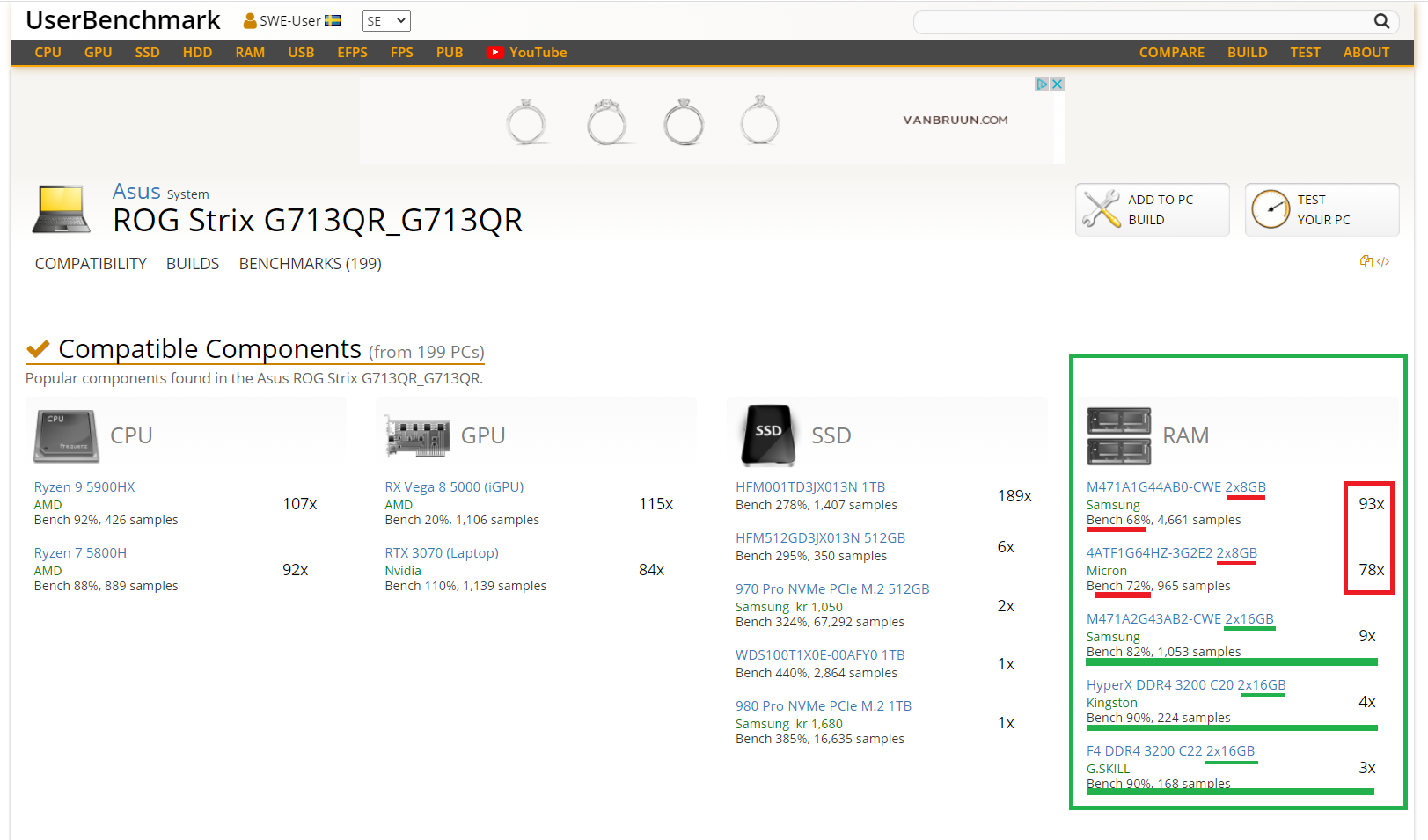
Task: Open the YouTube play icon link
Action: tap(495, 53)
